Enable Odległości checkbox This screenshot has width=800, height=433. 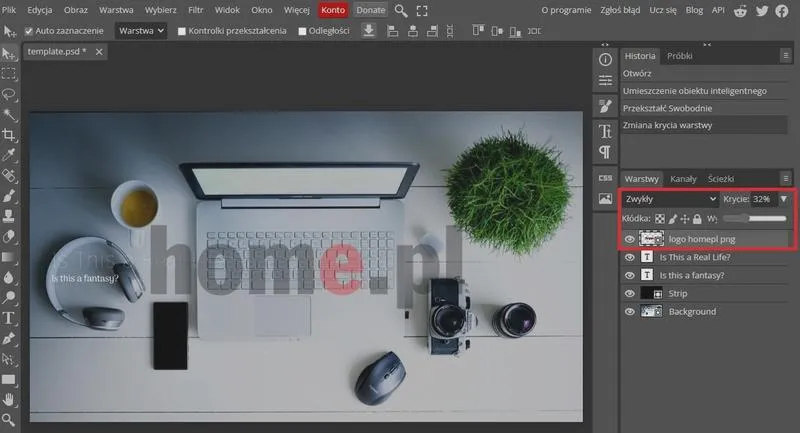302,31
